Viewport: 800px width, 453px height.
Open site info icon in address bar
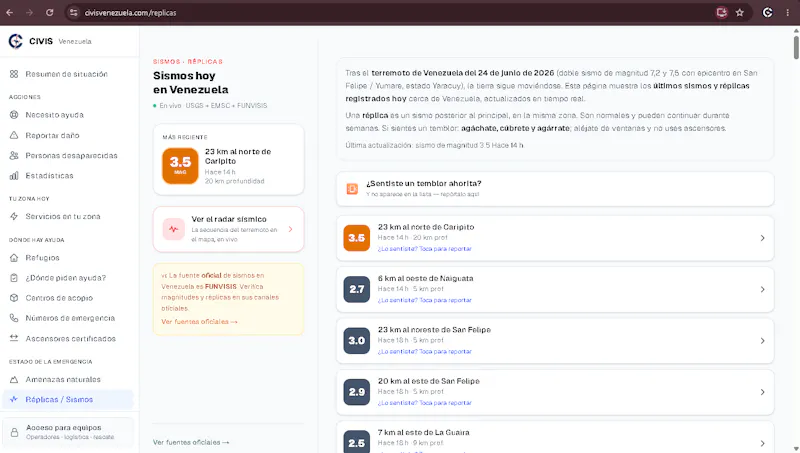pyautogui.click(x=74, y=13)
